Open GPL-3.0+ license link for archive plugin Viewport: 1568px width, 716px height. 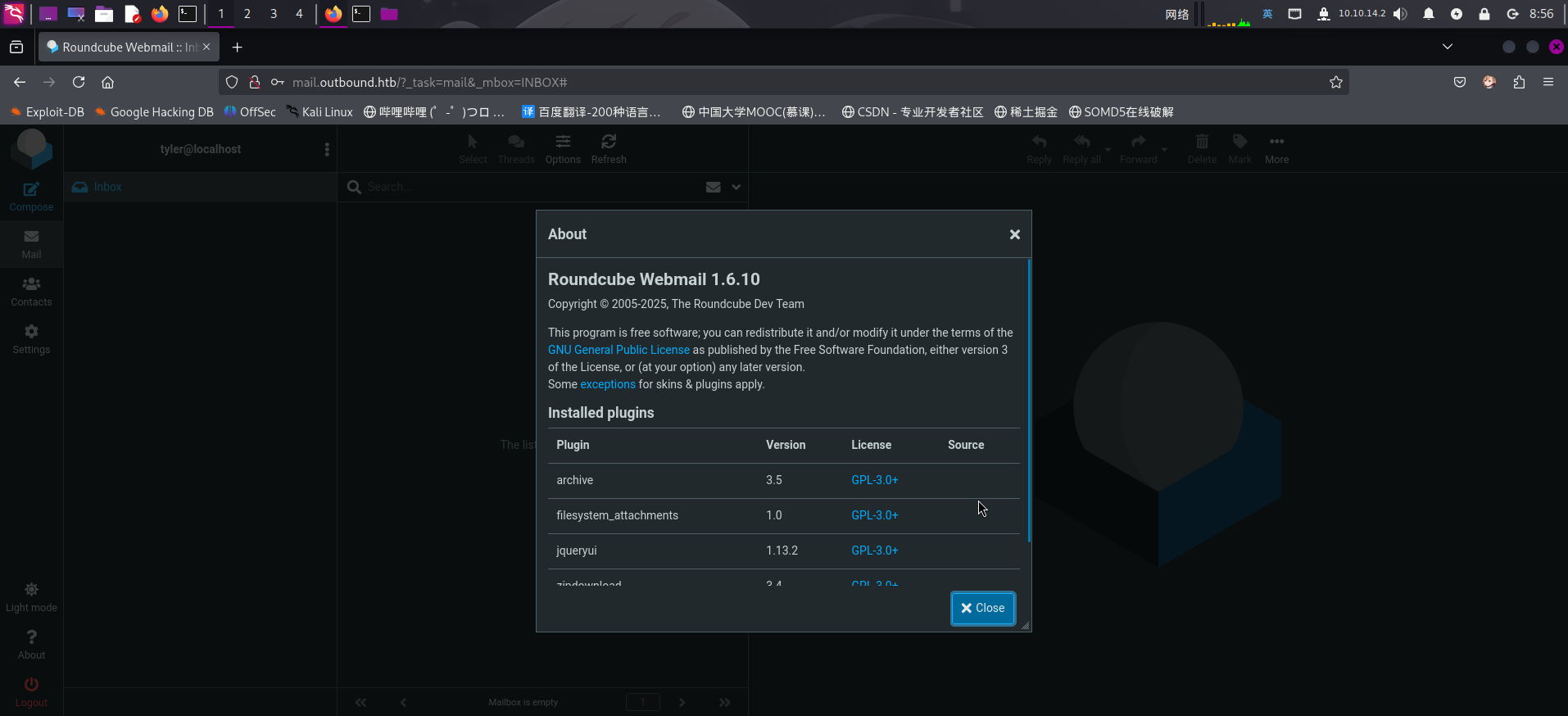tap(875, 480)
